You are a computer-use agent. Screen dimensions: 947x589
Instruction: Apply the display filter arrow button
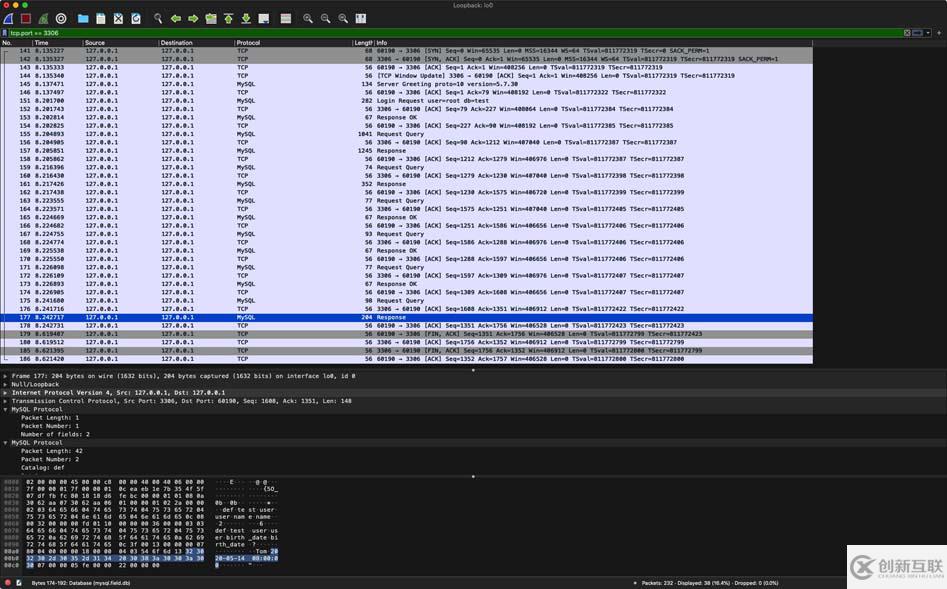click(918, 33)
